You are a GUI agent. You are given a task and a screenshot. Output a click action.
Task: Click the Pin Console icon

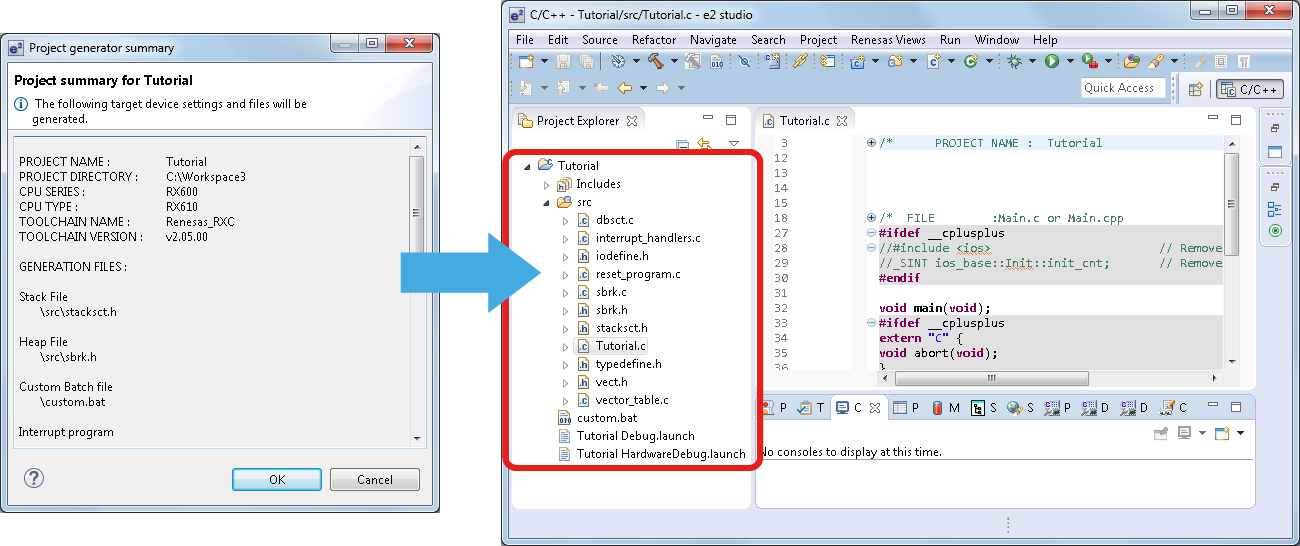click(x=1161, y=433)
